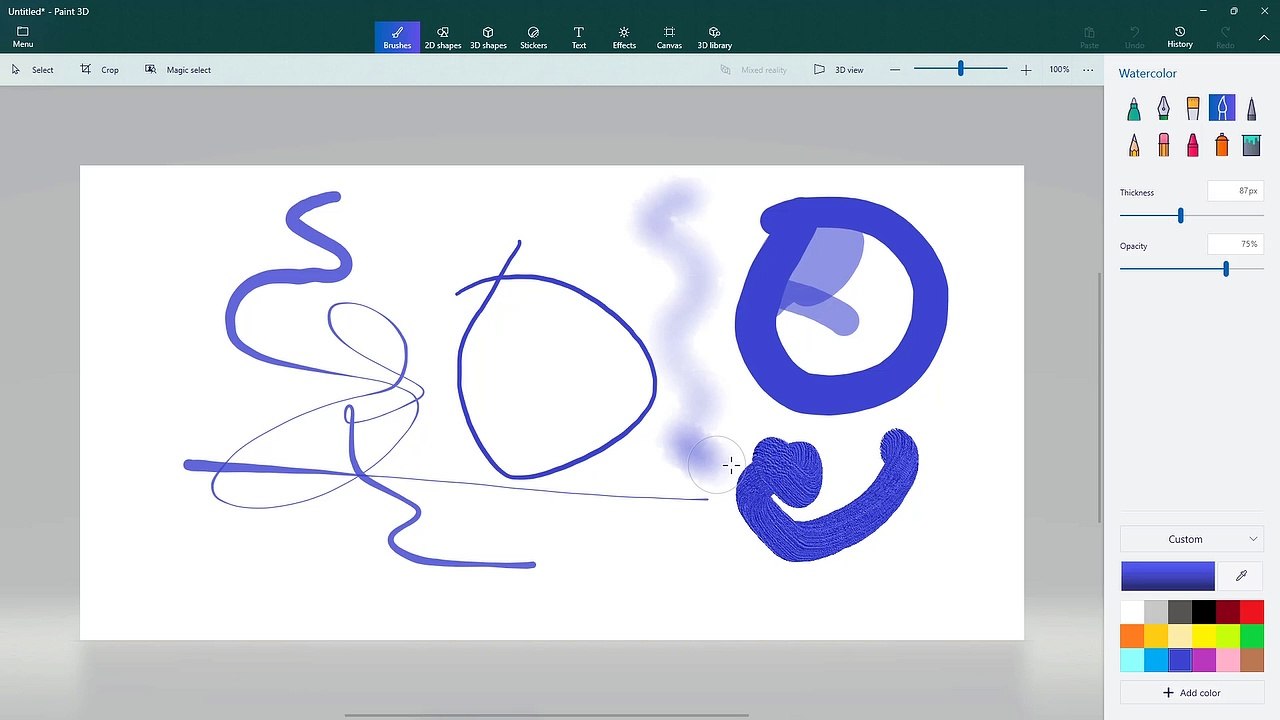
Task: Adjust the Thickness slider
Action: [x=1180, y=216]
